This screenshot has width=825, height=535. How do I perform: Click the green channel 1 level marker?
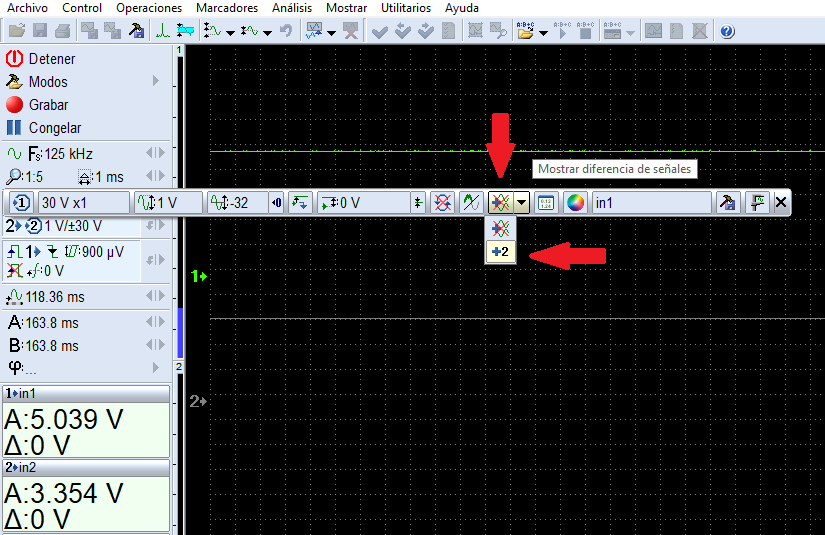[x=198, y=275]
